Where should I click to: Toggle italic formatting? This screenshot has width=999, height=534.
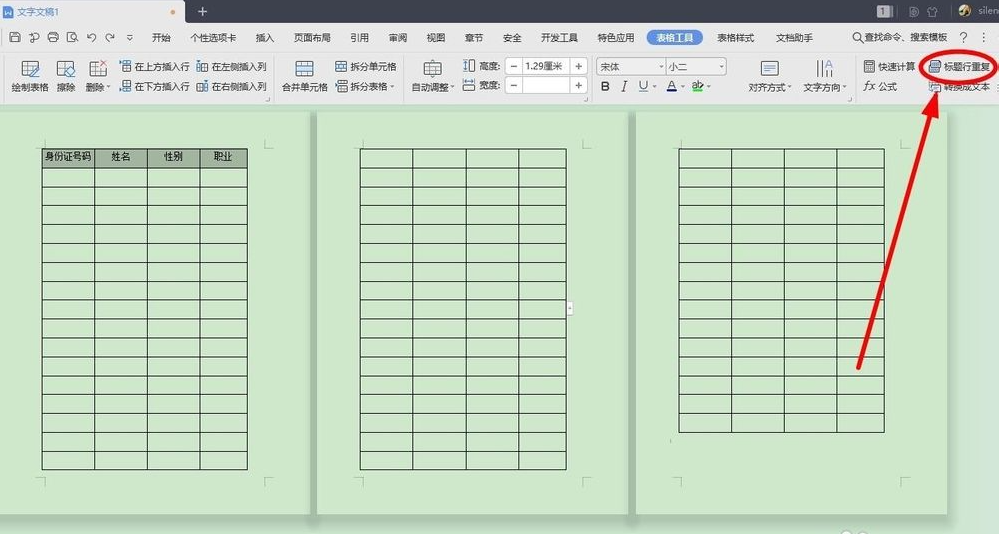click(625, 87)
